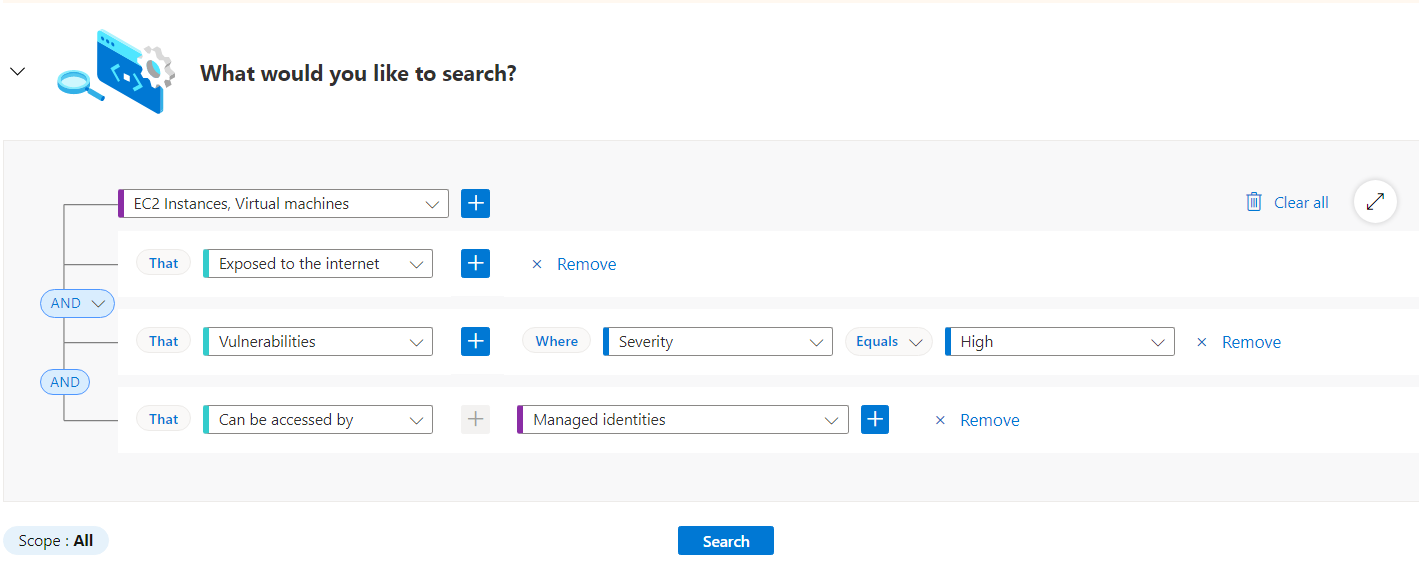Remove the Exposed to the internet row
Image resolution: width=1419 pixels, height=572 pixels.
pos(586,264)
